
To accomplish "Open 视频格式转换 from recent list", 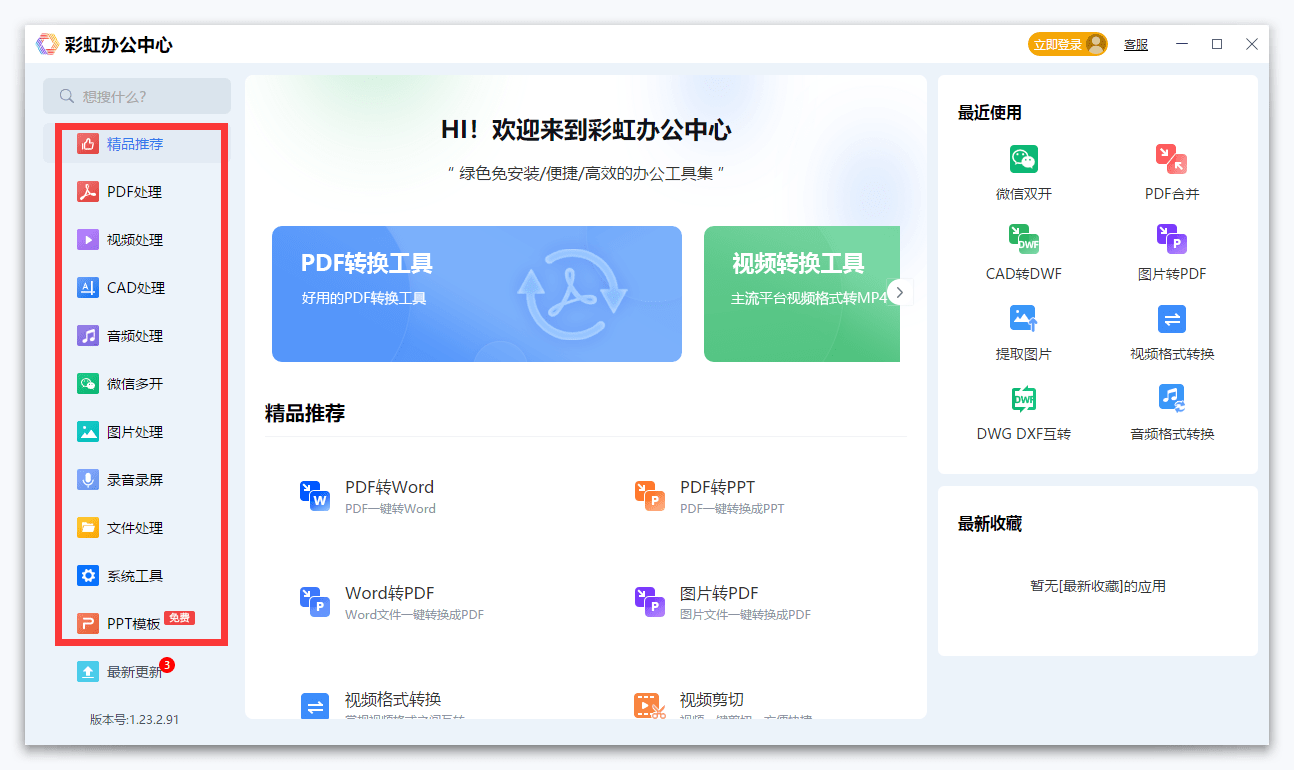I will point(1170,330).
